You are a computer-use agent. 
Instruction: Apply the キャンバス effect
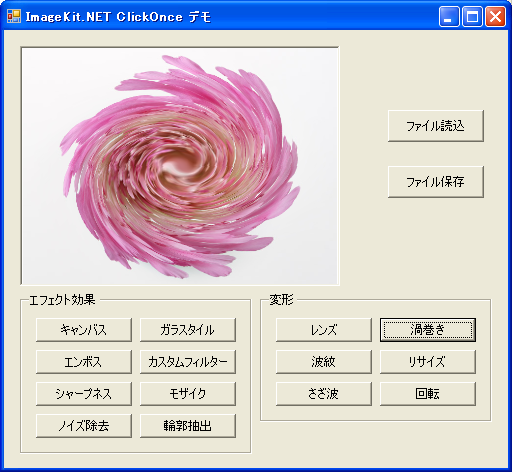click(84, 330)
